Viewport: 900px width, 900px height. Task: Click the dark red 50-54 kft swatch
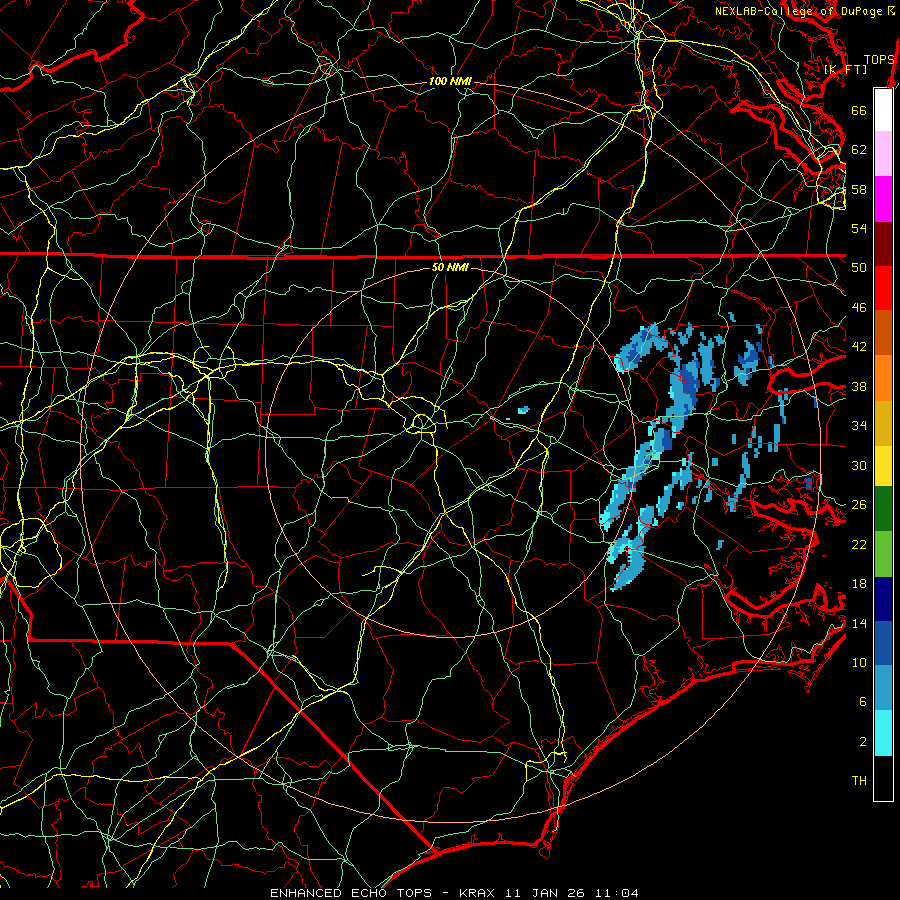(883, 244)
